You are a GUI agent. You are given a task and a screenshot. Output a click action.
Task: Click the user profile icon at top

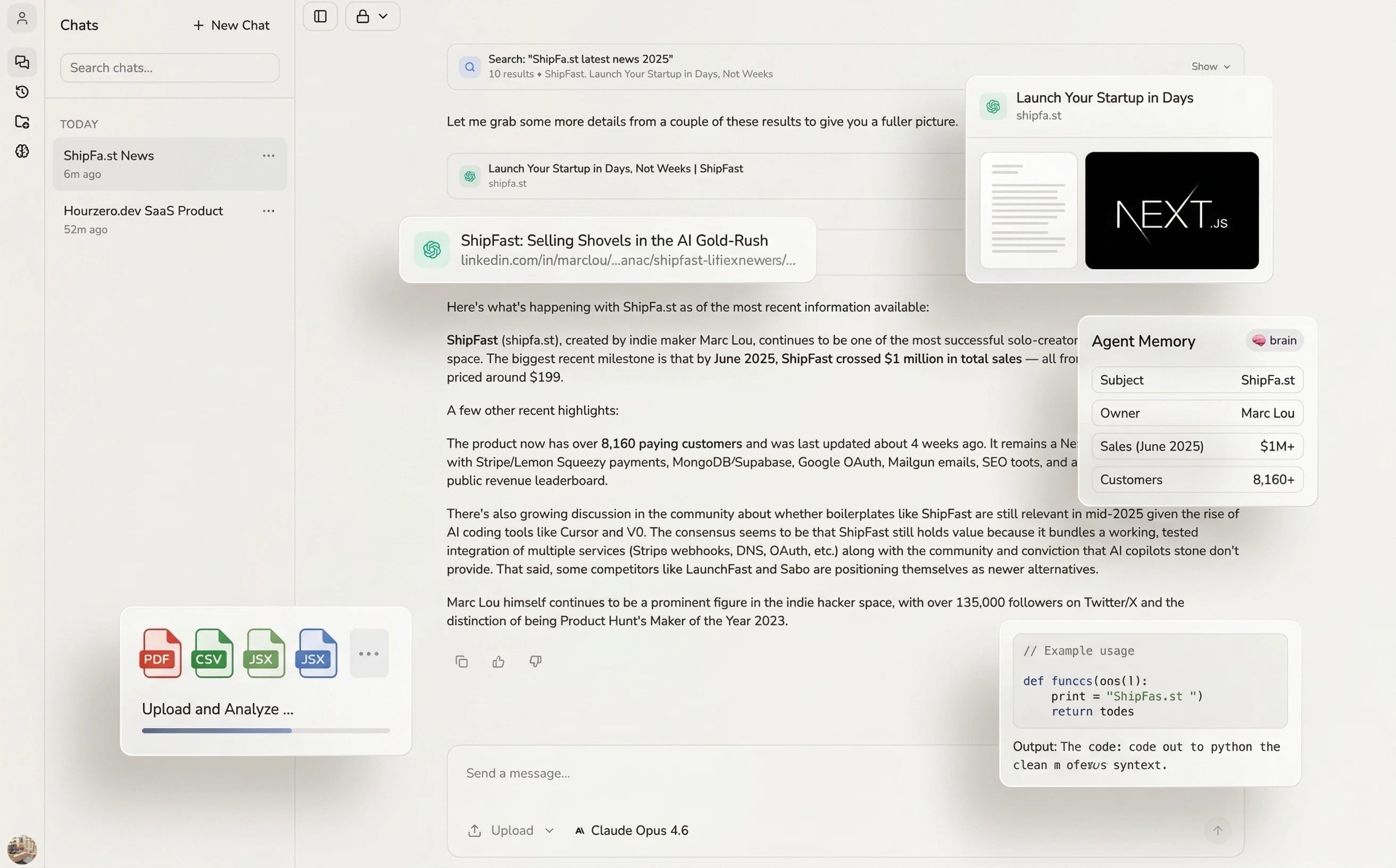click(22, 18)
